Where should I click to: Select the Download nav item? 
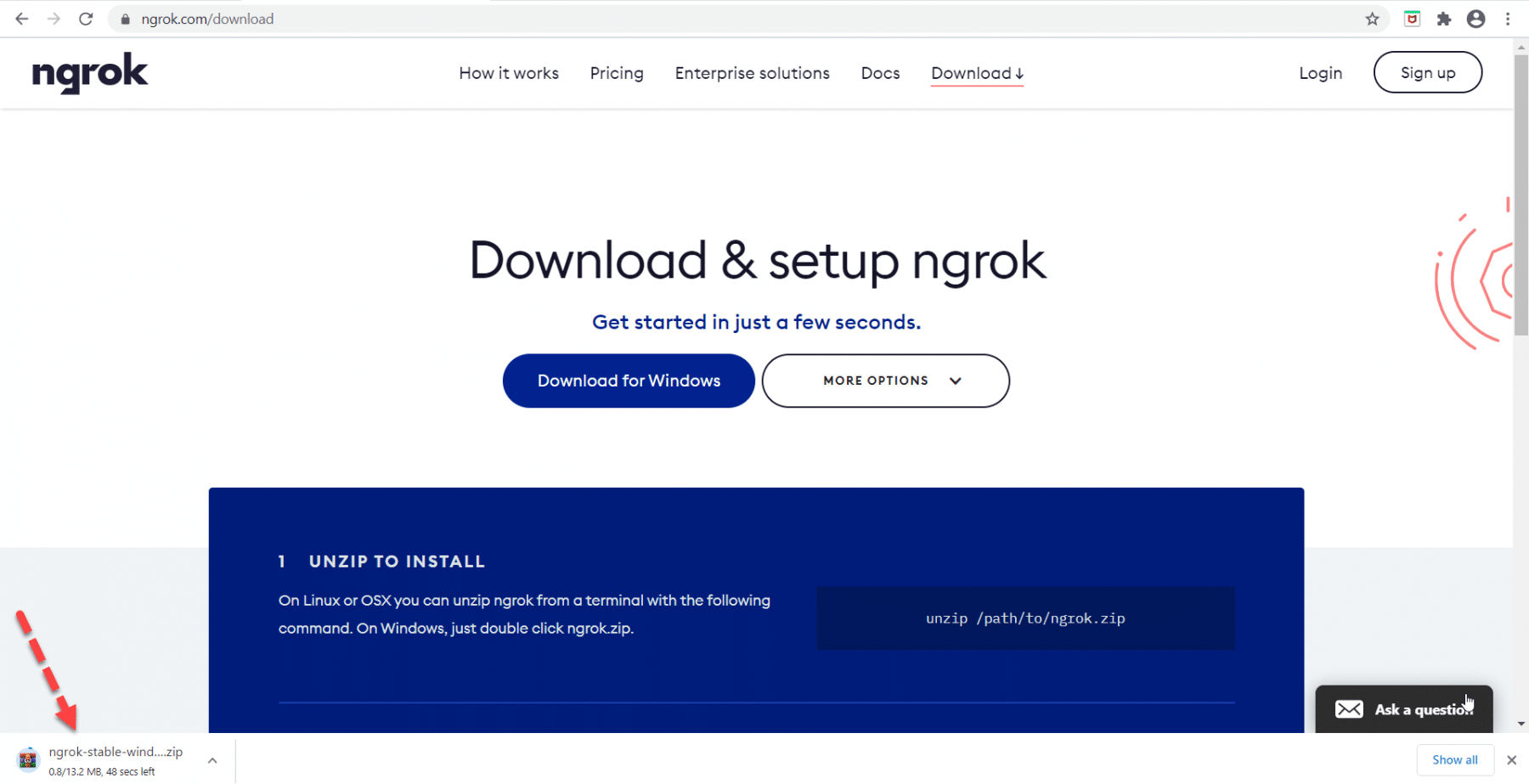click(977, 74)
